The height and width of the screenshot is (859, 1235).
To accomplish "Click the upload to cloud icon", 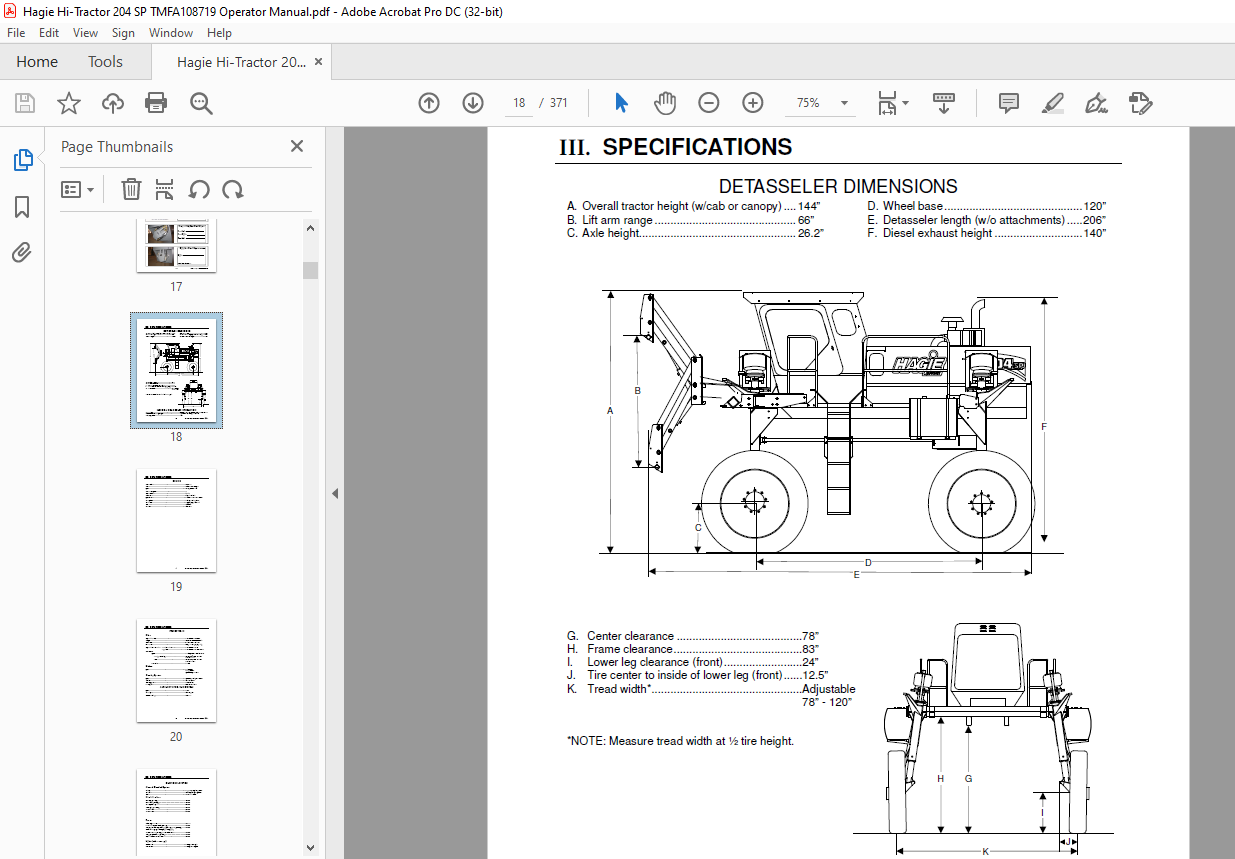I will (113, 103).
